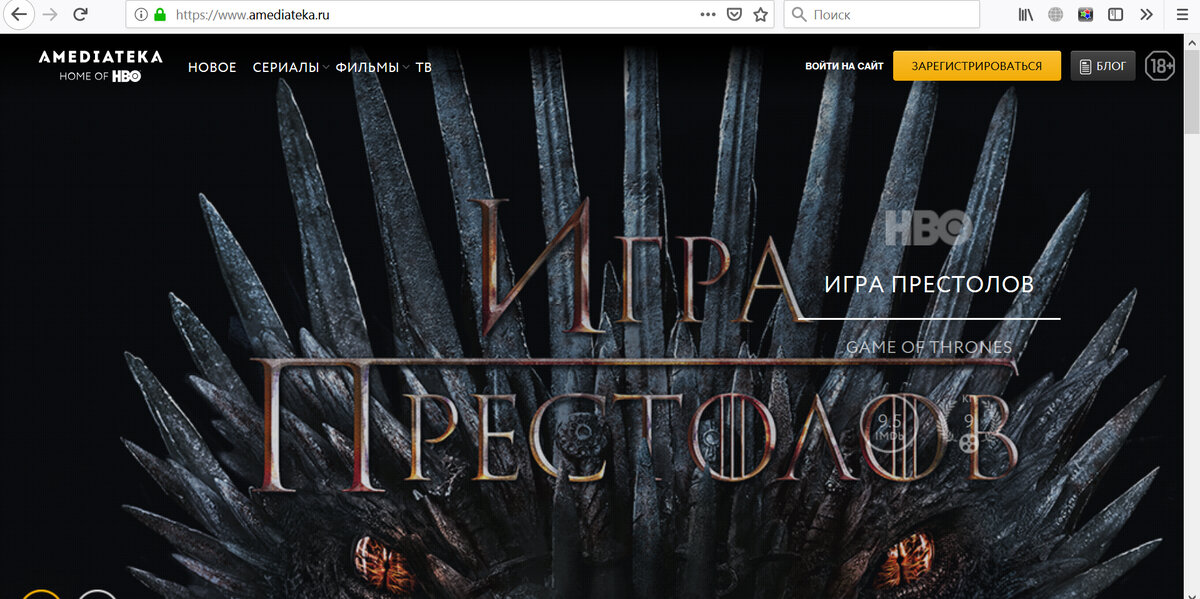
Task: Open the Firefox hamburger menu
Action: coord(1180,15)
